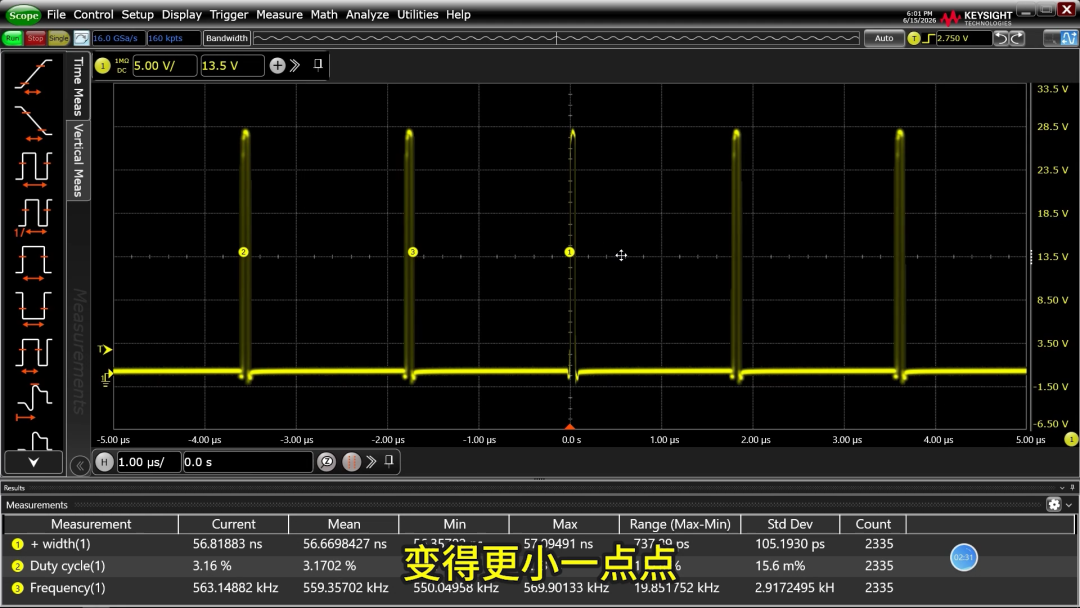Click the Std Dev column header

[789, 524]
